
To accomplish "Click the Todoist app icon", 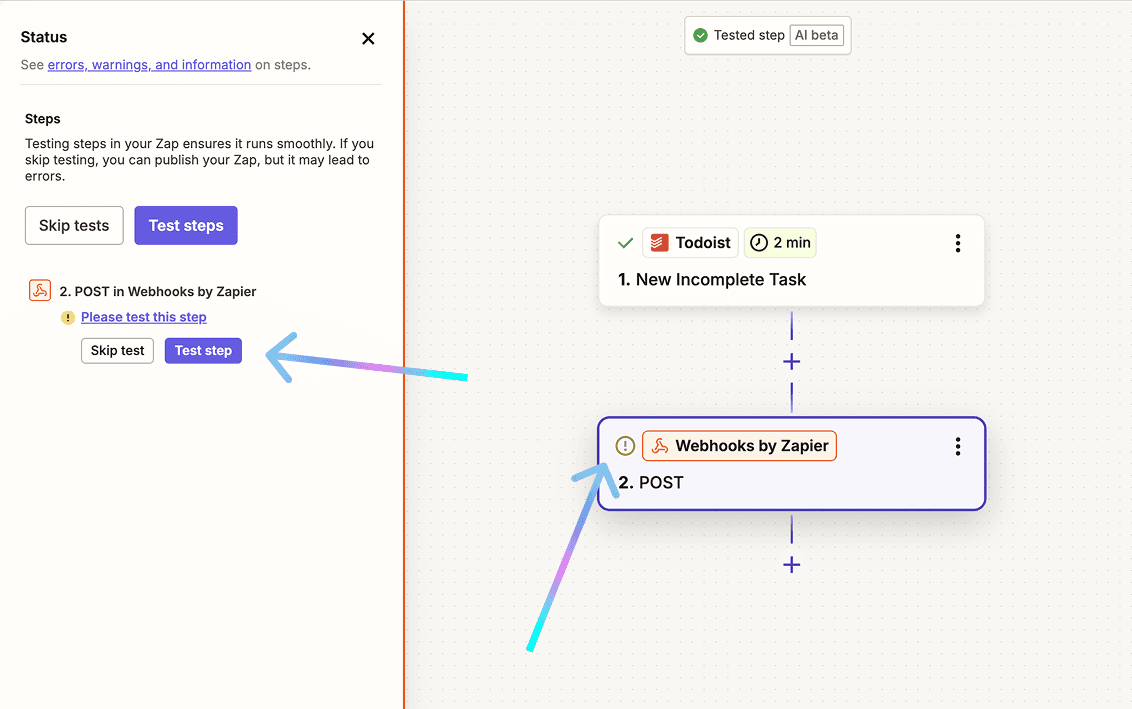I will (x=659, y=243).
